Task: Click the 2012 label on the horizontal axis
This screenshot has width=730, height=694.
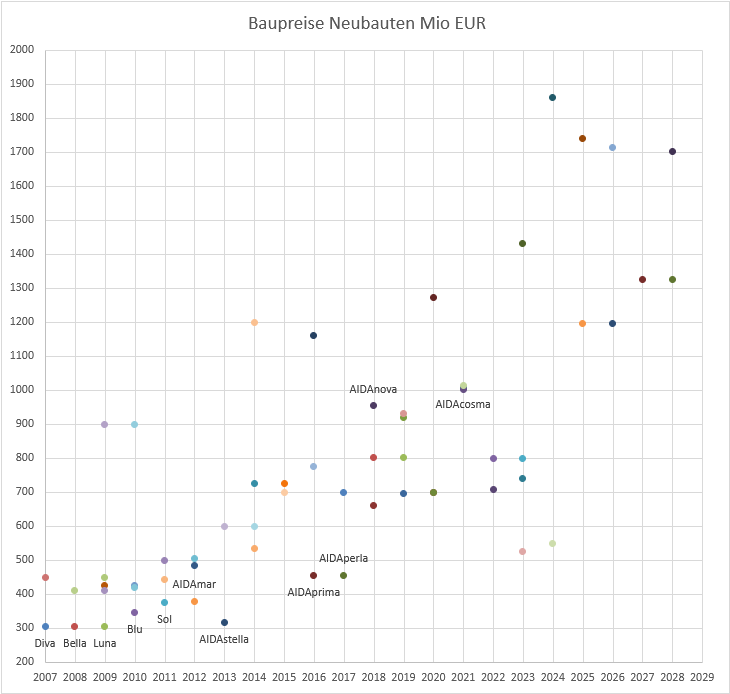Action: pos(194,677)
